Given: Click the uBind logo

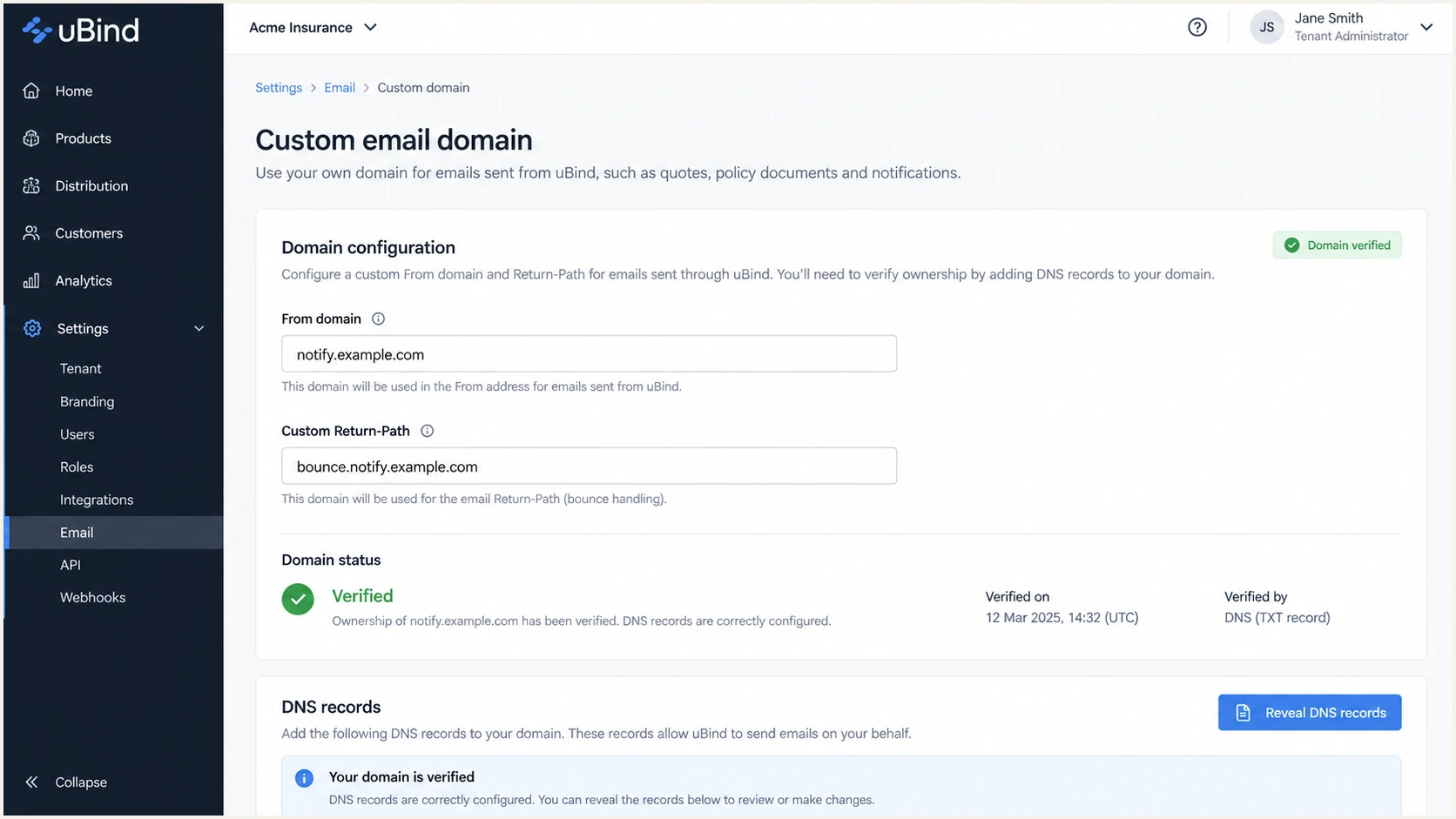Looking at the screenshot, I should 80,30.
